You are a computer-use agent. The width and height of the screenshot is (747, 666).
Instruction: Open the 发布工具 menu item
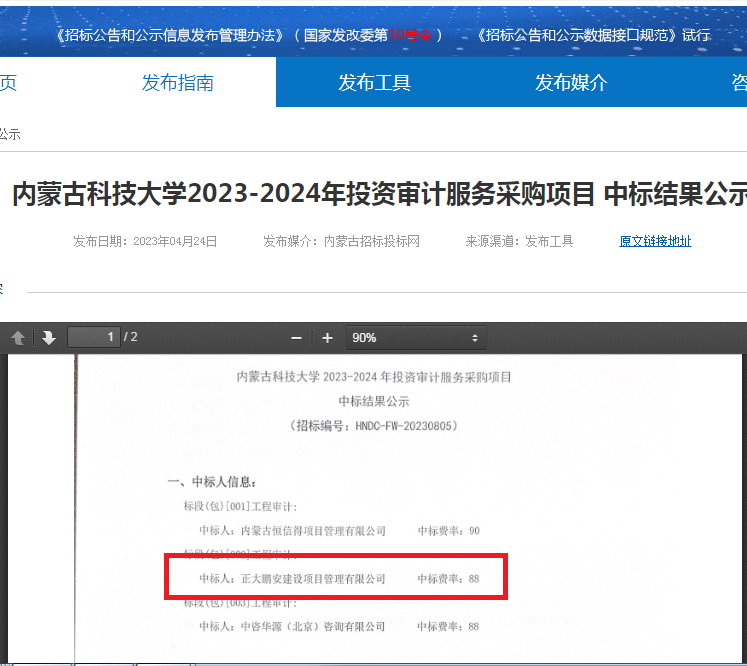click(374, 83)
